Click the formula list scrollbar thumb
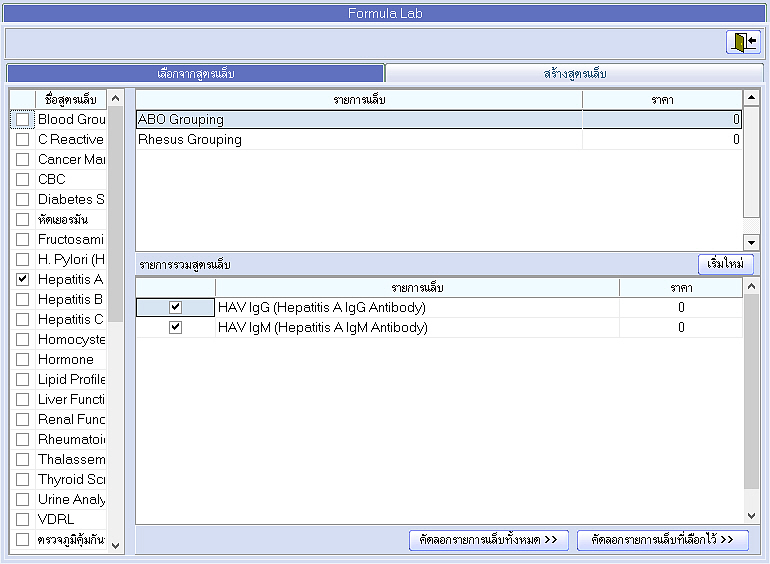Viewport: 770px width, 564px height. (x=116, y=214)
